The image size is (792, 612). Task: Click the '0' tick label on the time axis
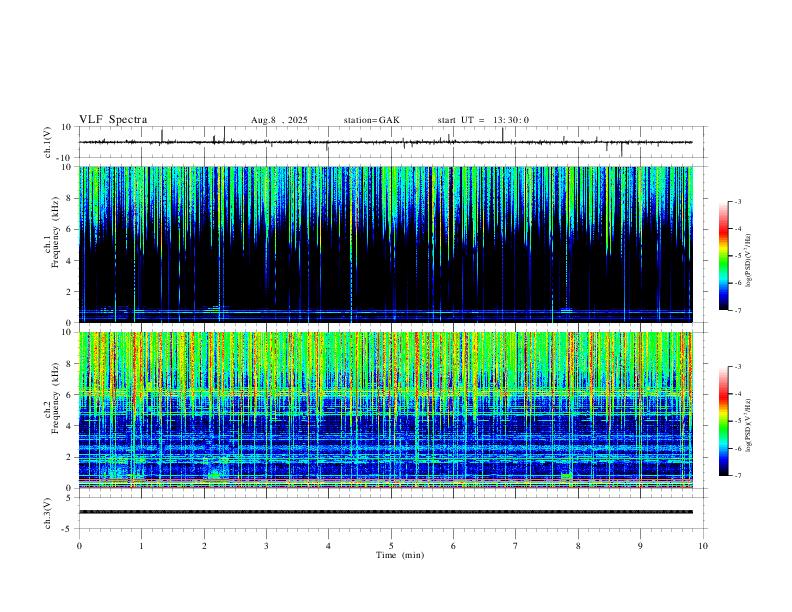(x=79, y=546)
